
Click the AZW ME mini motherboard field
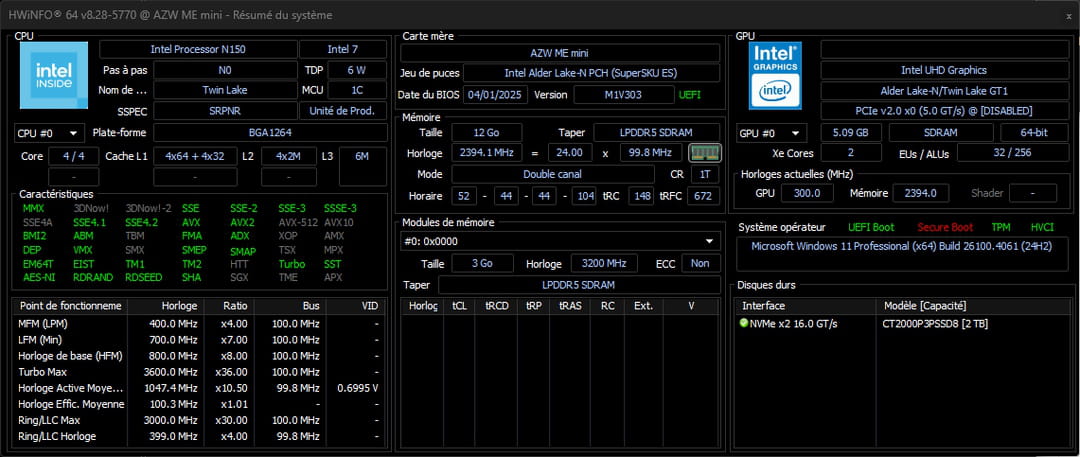click(x=560, y=52)
